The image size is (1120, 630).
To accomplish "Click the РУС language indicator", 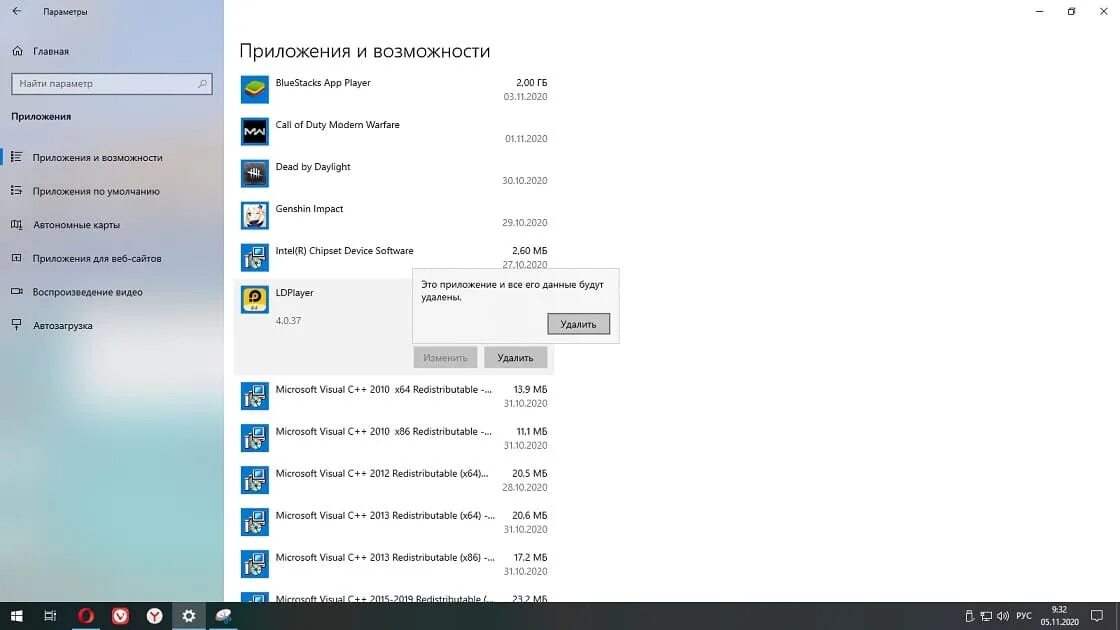I will [x=1024, y=616].
